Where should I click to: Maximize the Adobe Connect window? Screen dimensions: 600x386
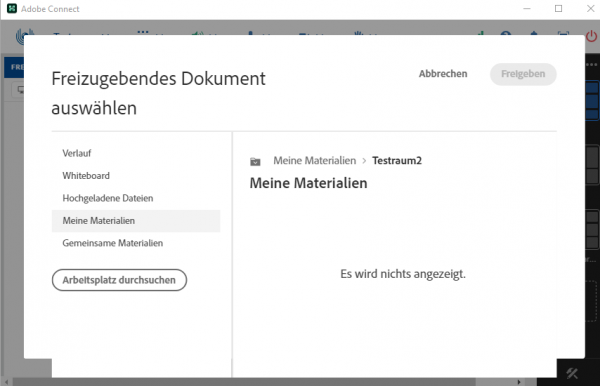click(558, 8)
